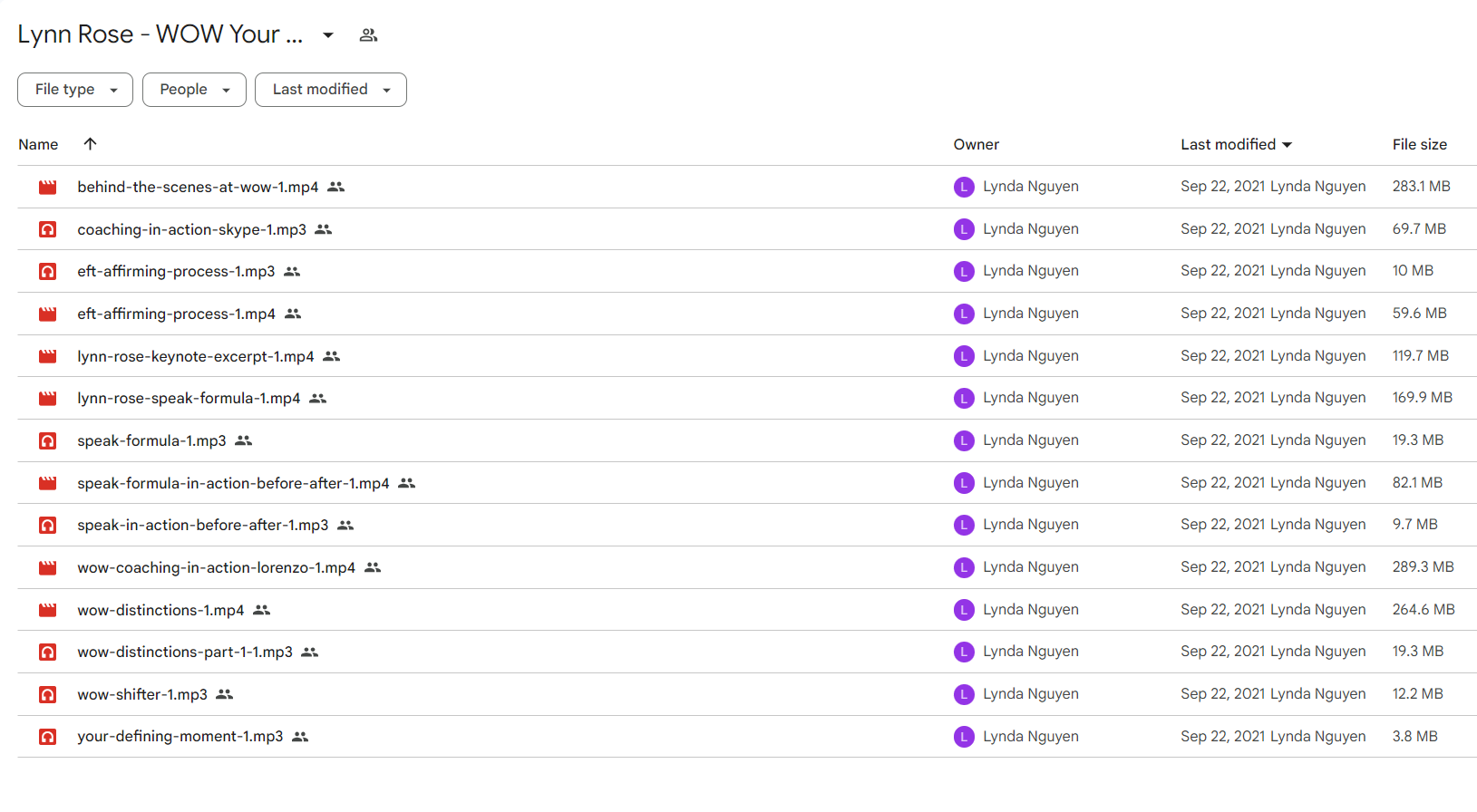Viewport: 1477px width, 812px height.
Task: Click the 12.2 MB file size value
Action: (x=1418, y=693)
